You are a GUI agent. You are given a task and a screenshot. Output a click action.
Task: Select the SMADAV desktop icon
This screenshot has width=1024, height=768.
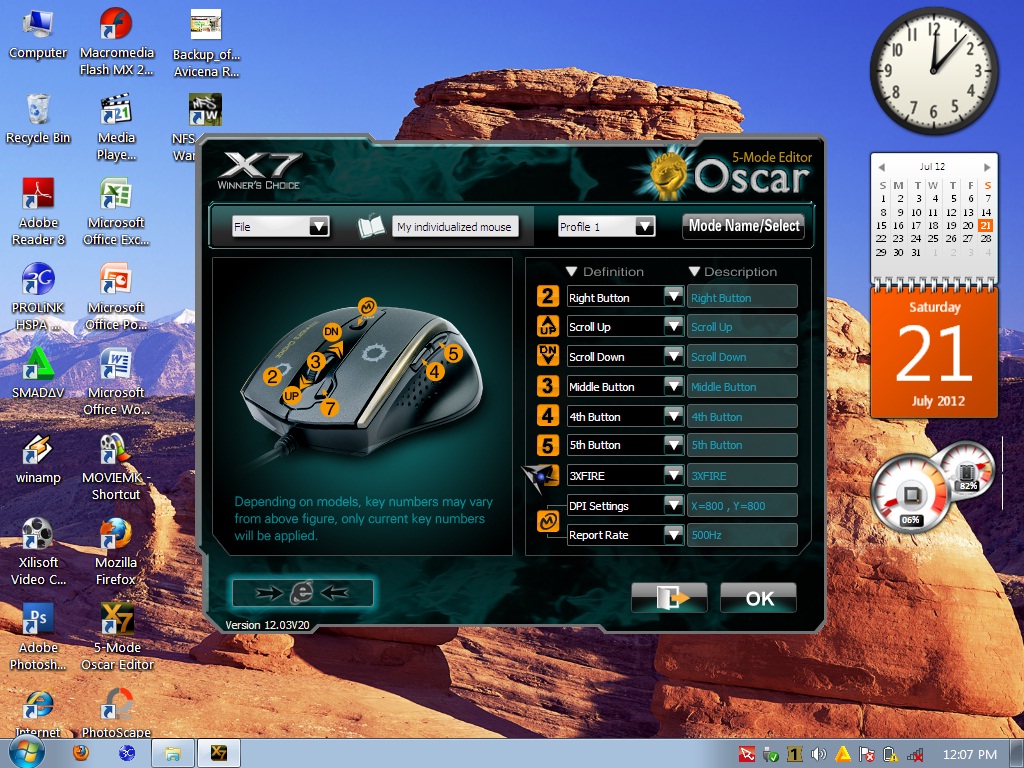coord(38,372)
